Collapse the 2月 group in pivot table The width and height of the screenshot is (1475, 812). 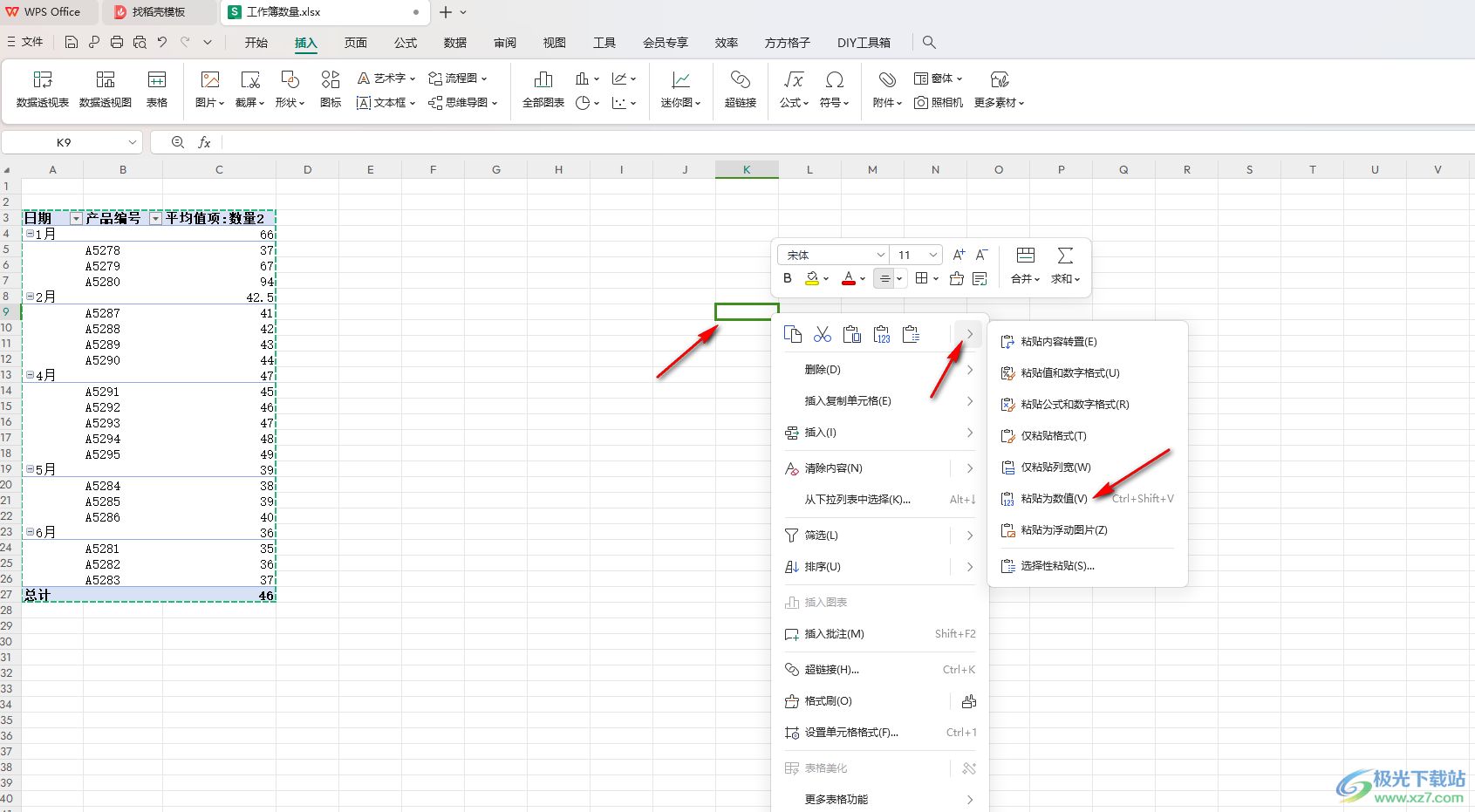pos(30,297)
